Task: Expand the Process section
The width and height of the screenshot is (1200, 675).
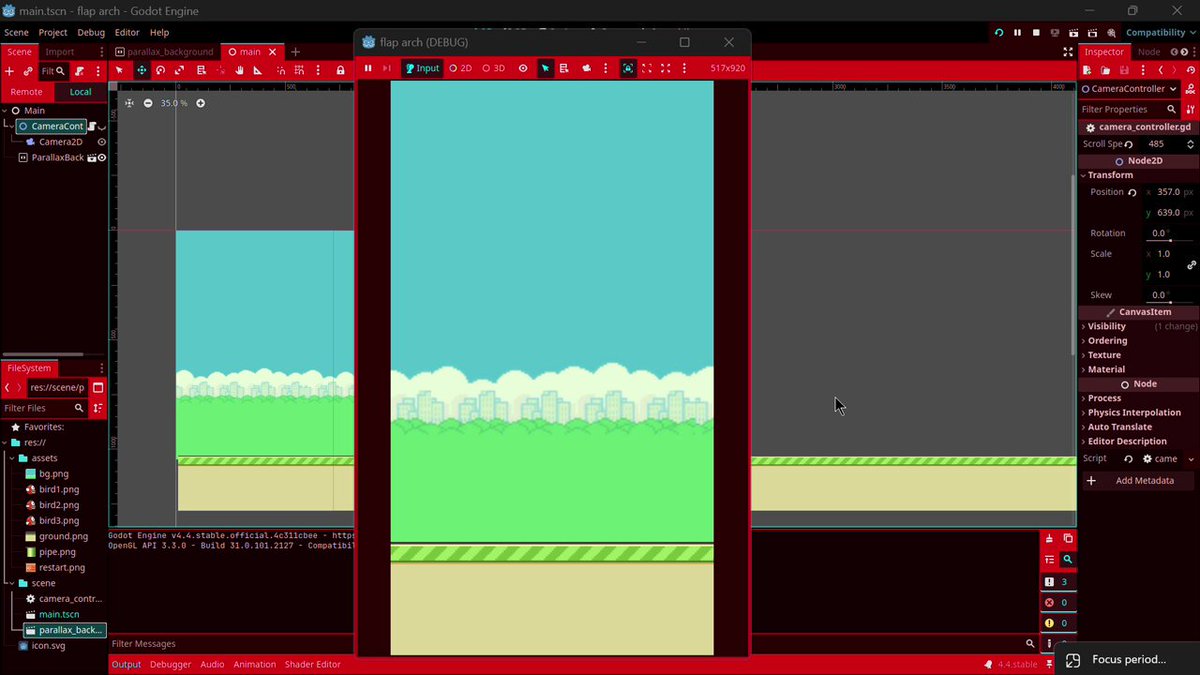Action: point(1104,398)
